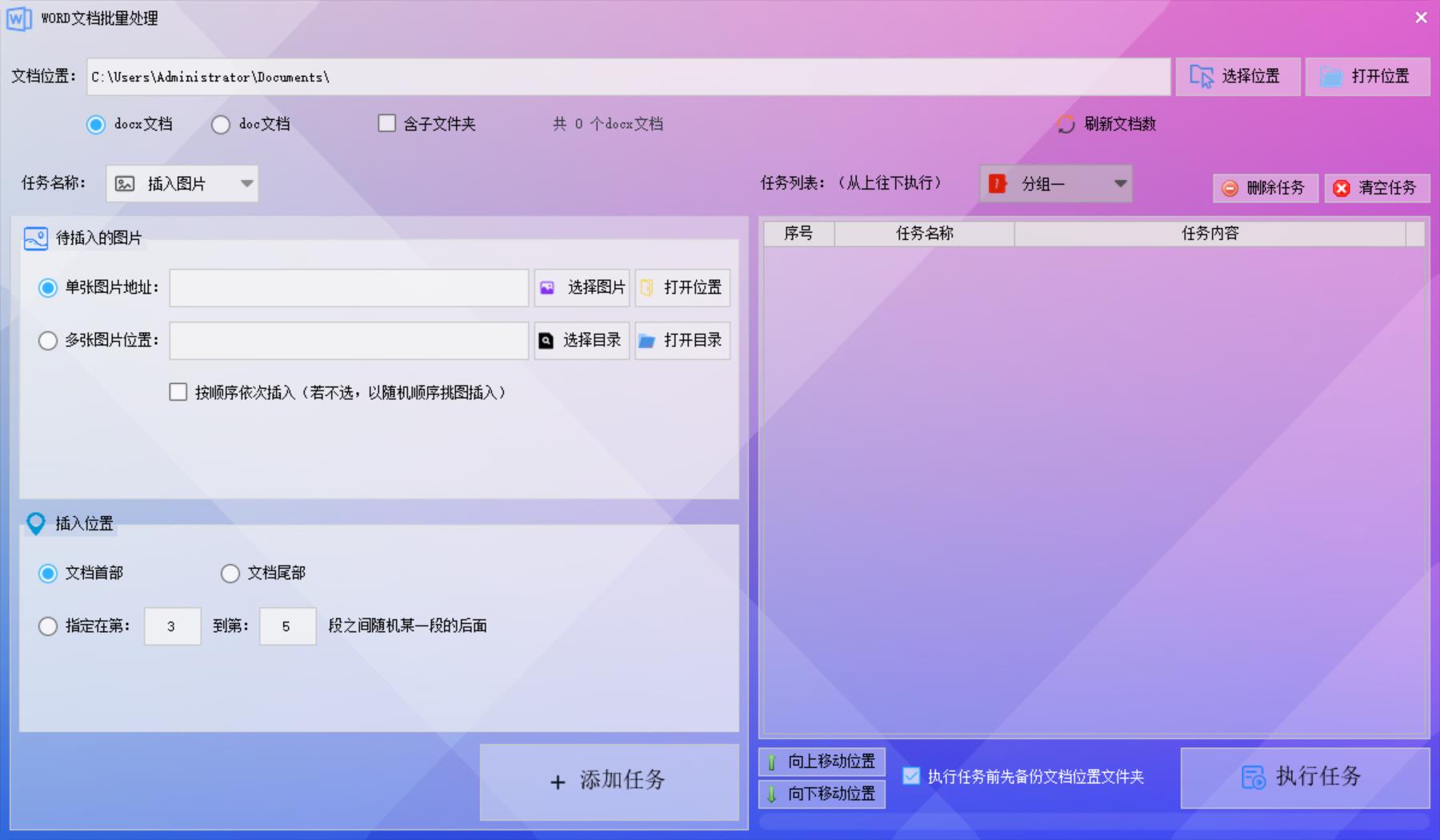Screen dimensions: 1440x840
Task: Click the 任务内容 column header
Action: (x=1210, y=234)
